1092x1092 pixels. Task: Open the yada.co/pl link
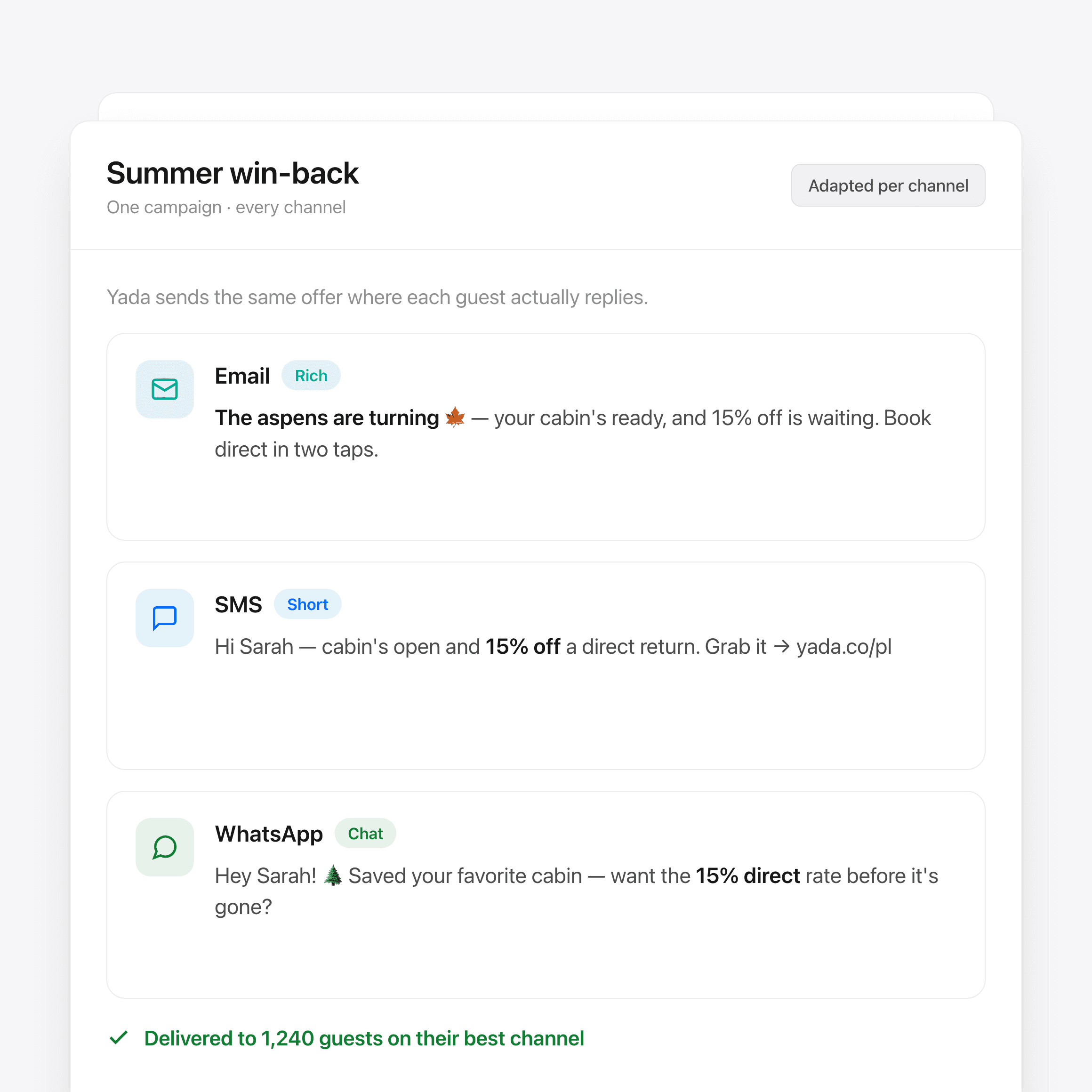[844, 647]
